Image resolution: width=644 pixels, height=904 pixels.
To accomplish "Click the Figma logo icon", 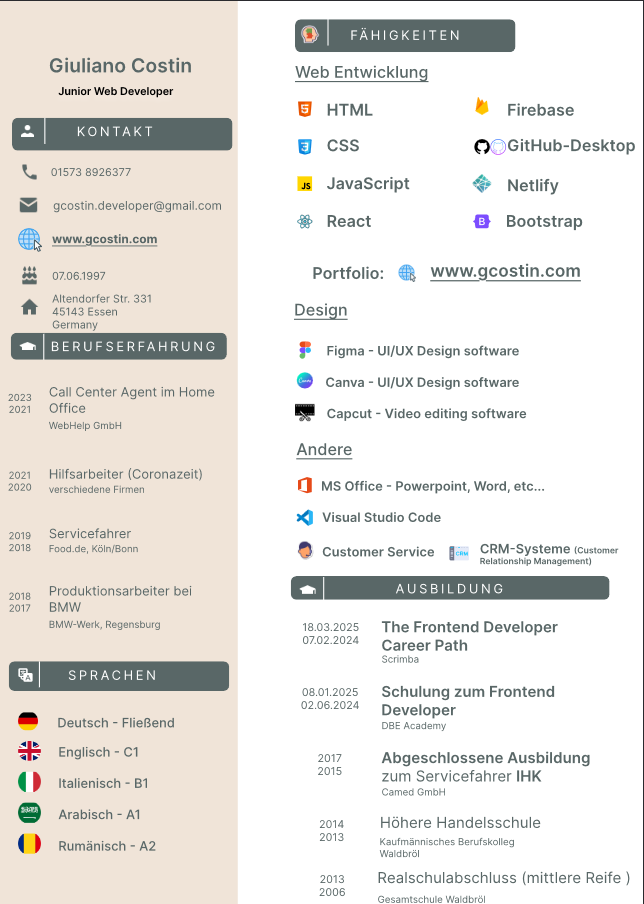I will coord(305,350).
